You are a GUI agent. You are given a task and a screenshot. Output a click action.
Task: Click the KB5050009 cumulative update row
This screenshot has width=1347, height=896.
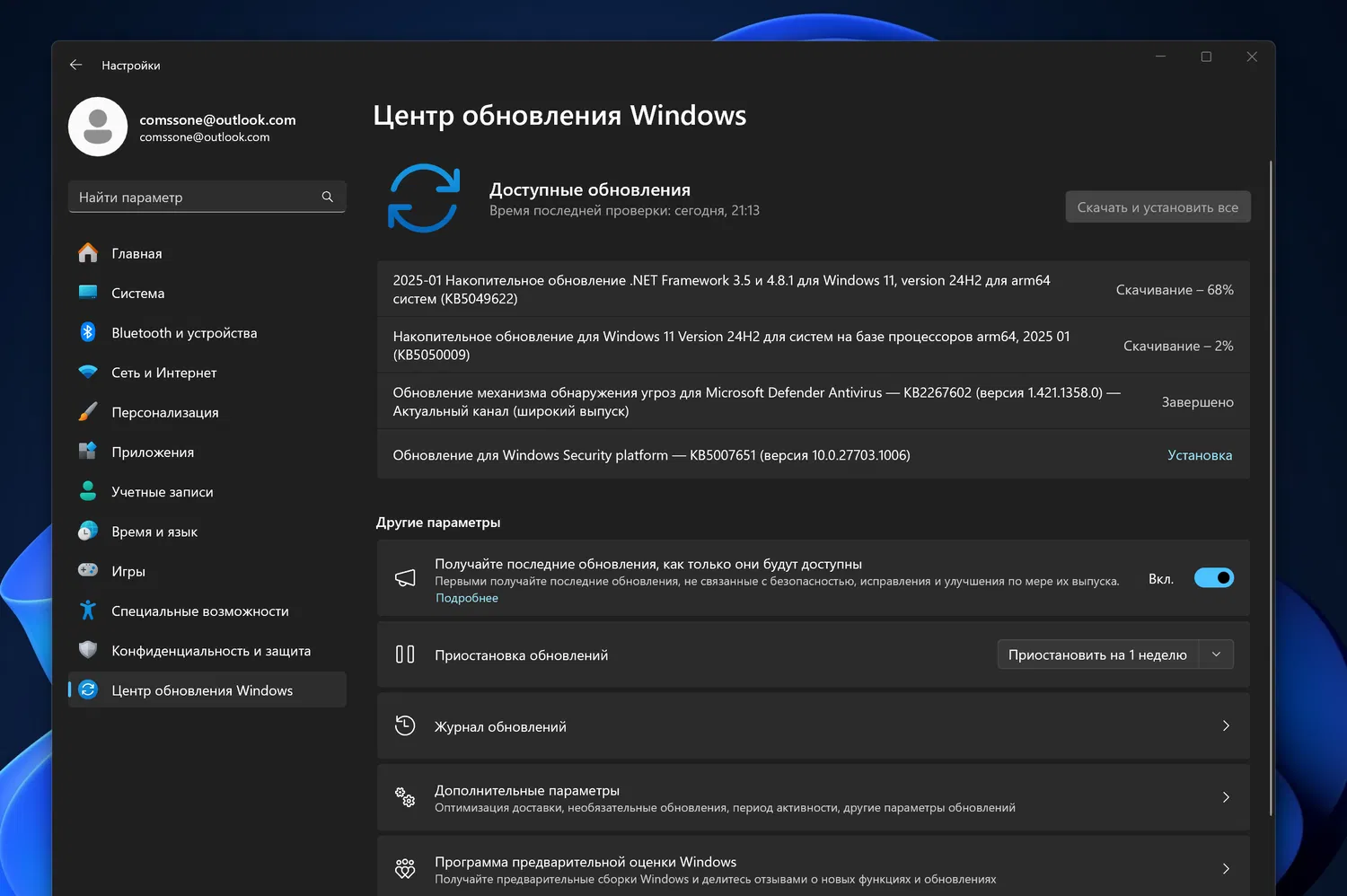[814, 346]
